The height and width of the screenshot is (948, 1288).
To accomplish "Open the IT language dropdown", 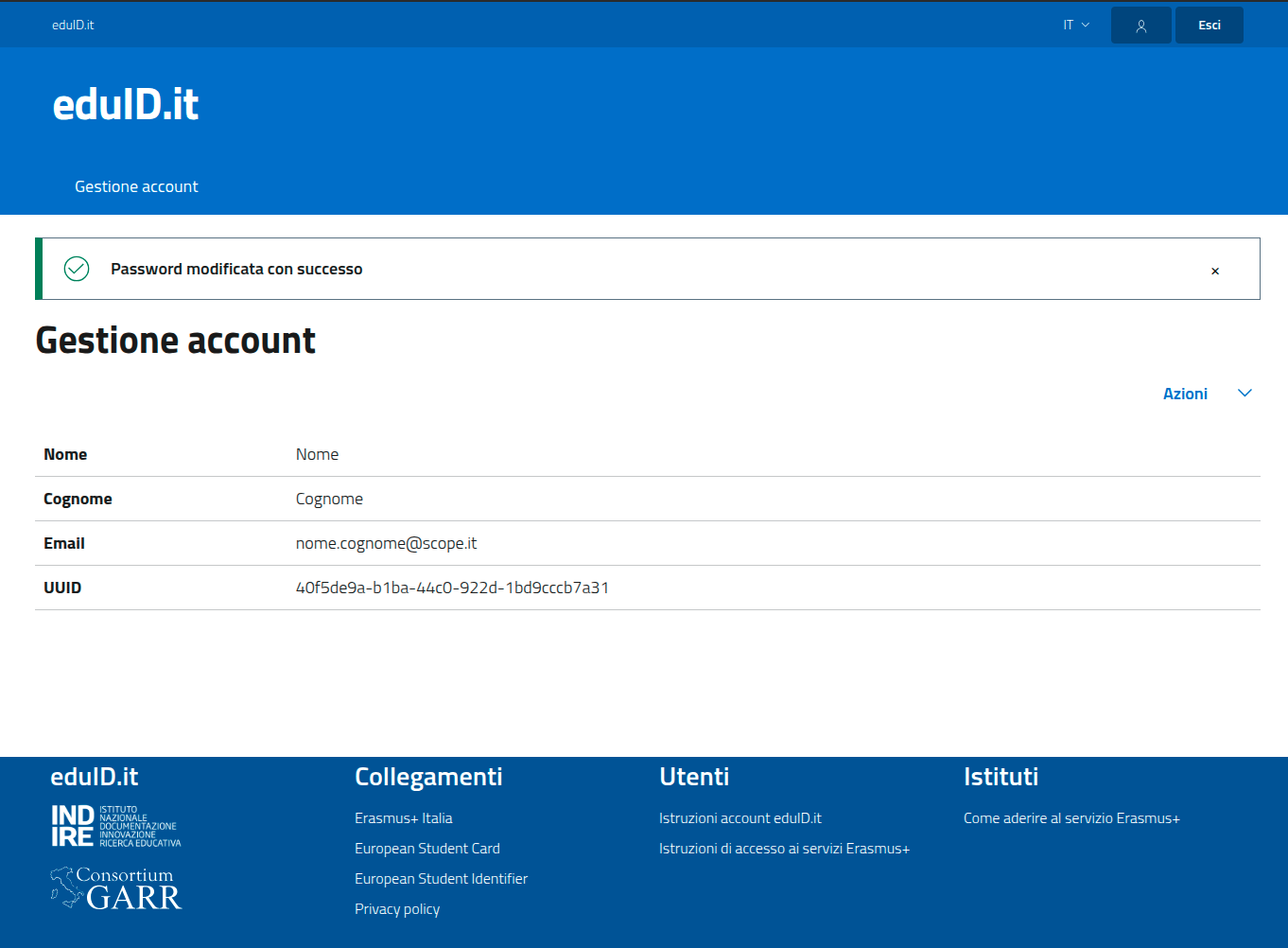I will pos(1075,26).
